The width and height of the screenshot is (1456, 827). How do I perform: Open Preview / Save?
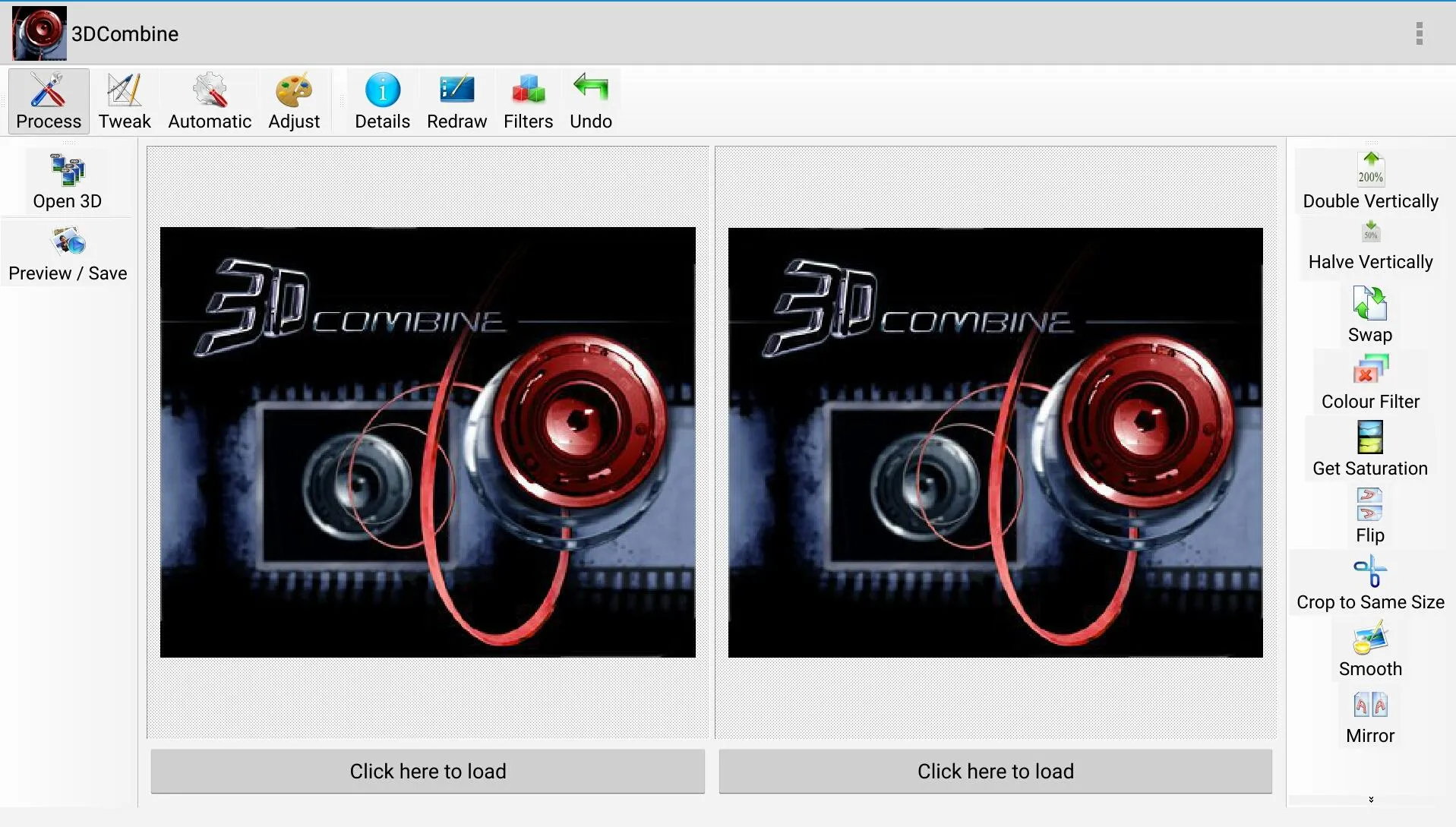(68, 254)
